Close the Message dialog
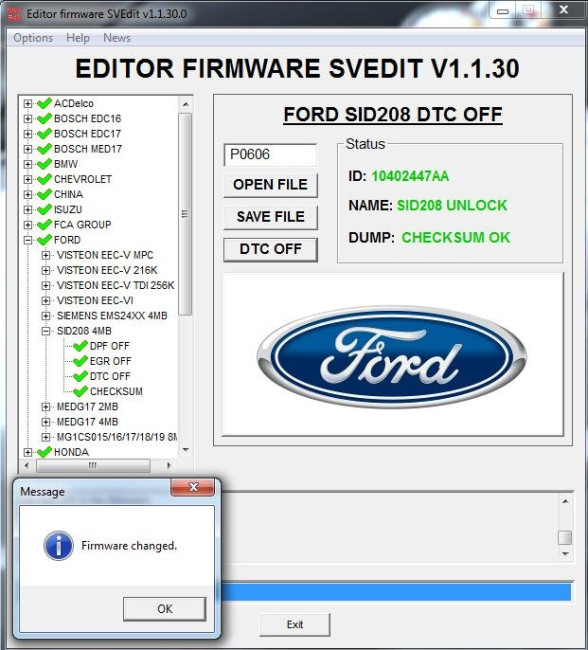The image size is (588, 650). [193, 487]
